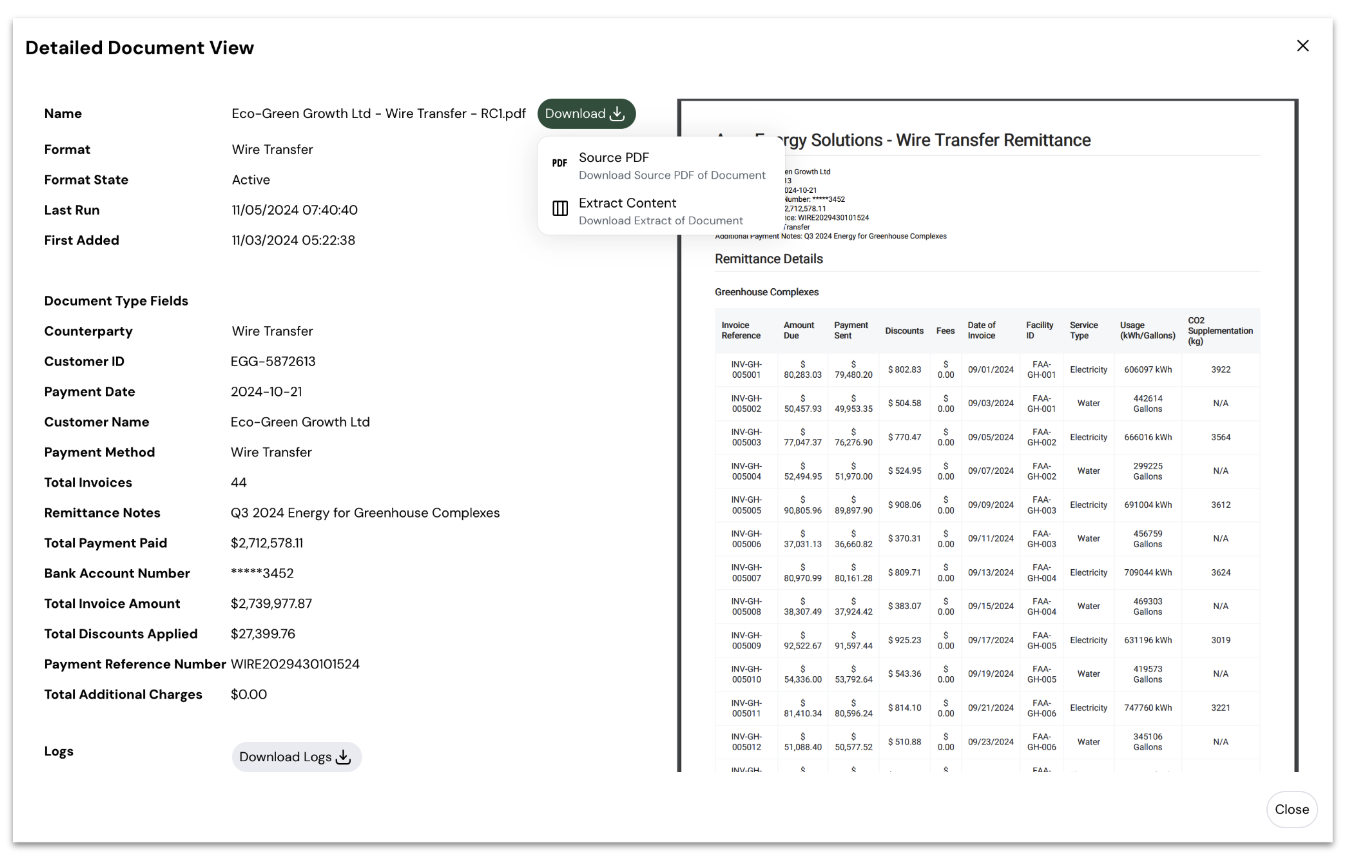Click the PDF icon beside Source PDF
The image size is (1346, 856).
(x=560, y=163)
